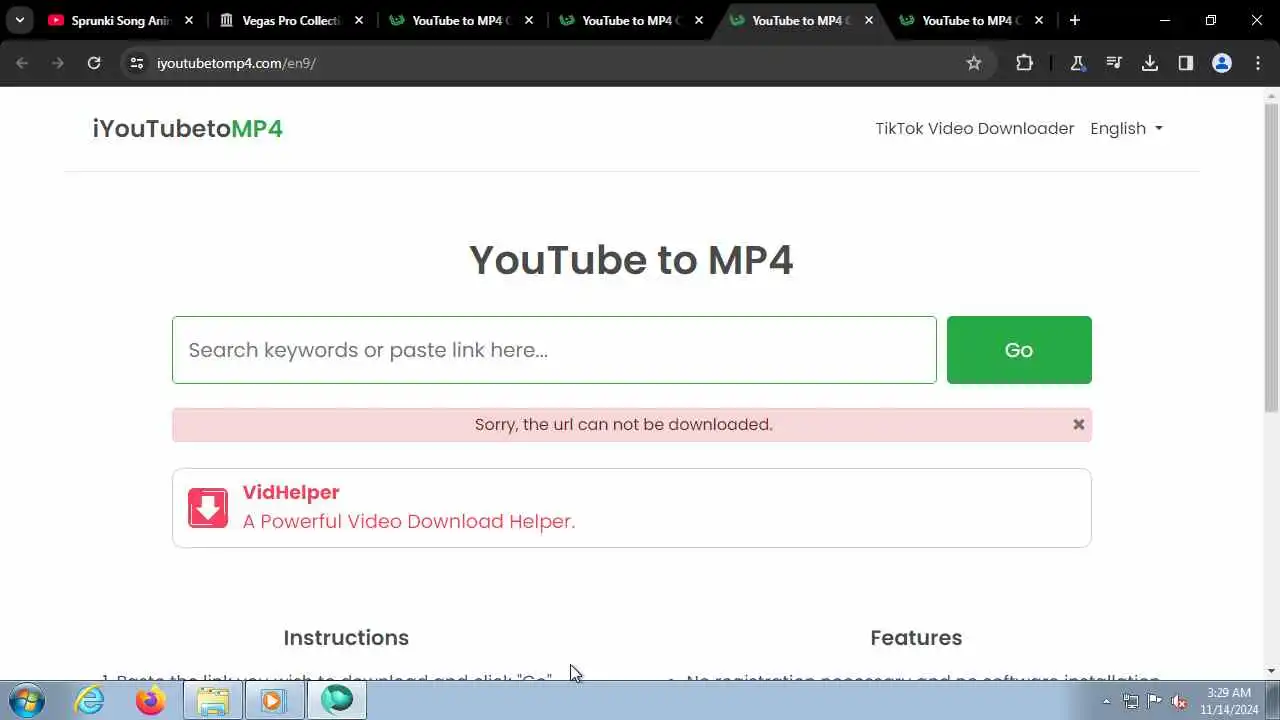Close the Vegas Pro Collection tab
This screenshot has width=1280, height=720.
359,20
